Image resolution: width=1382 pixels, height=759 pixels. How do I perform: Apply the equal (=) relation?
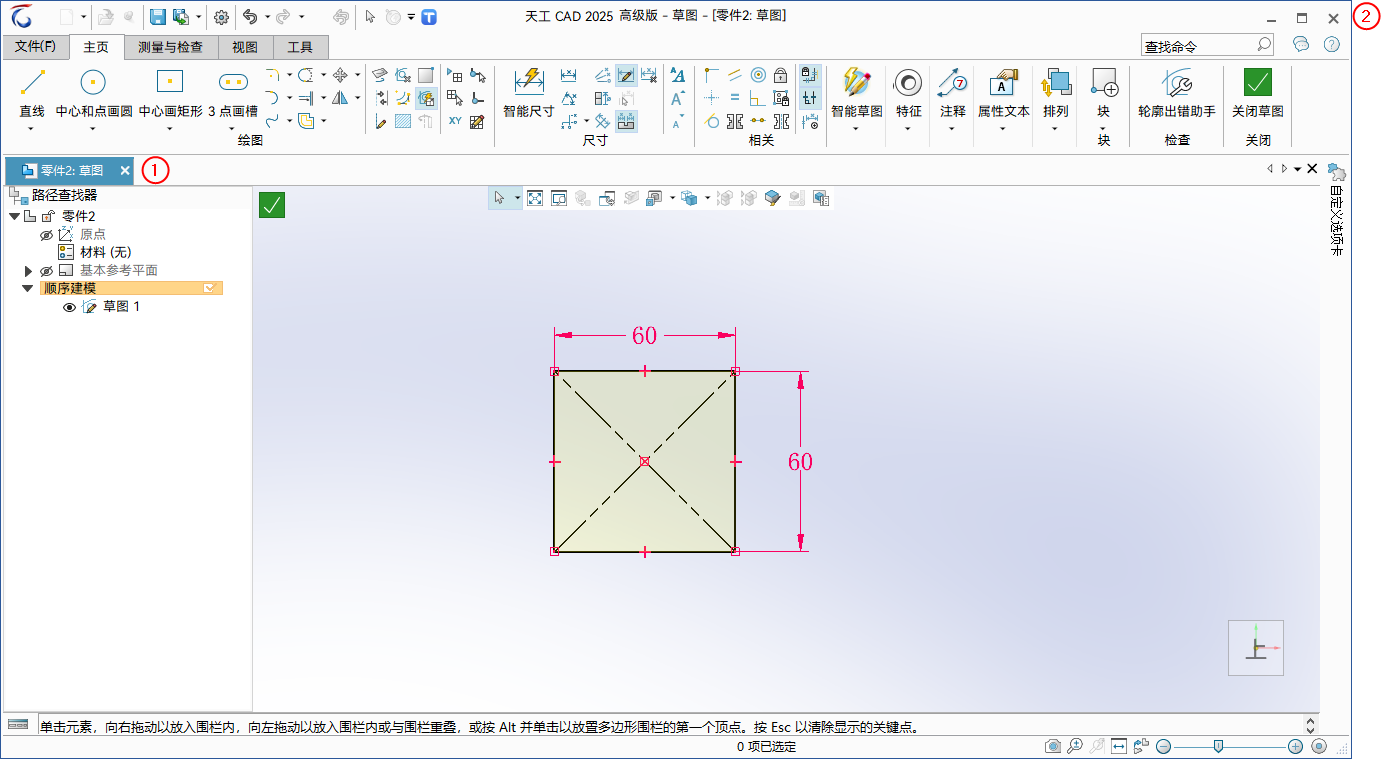click(735, 97)
